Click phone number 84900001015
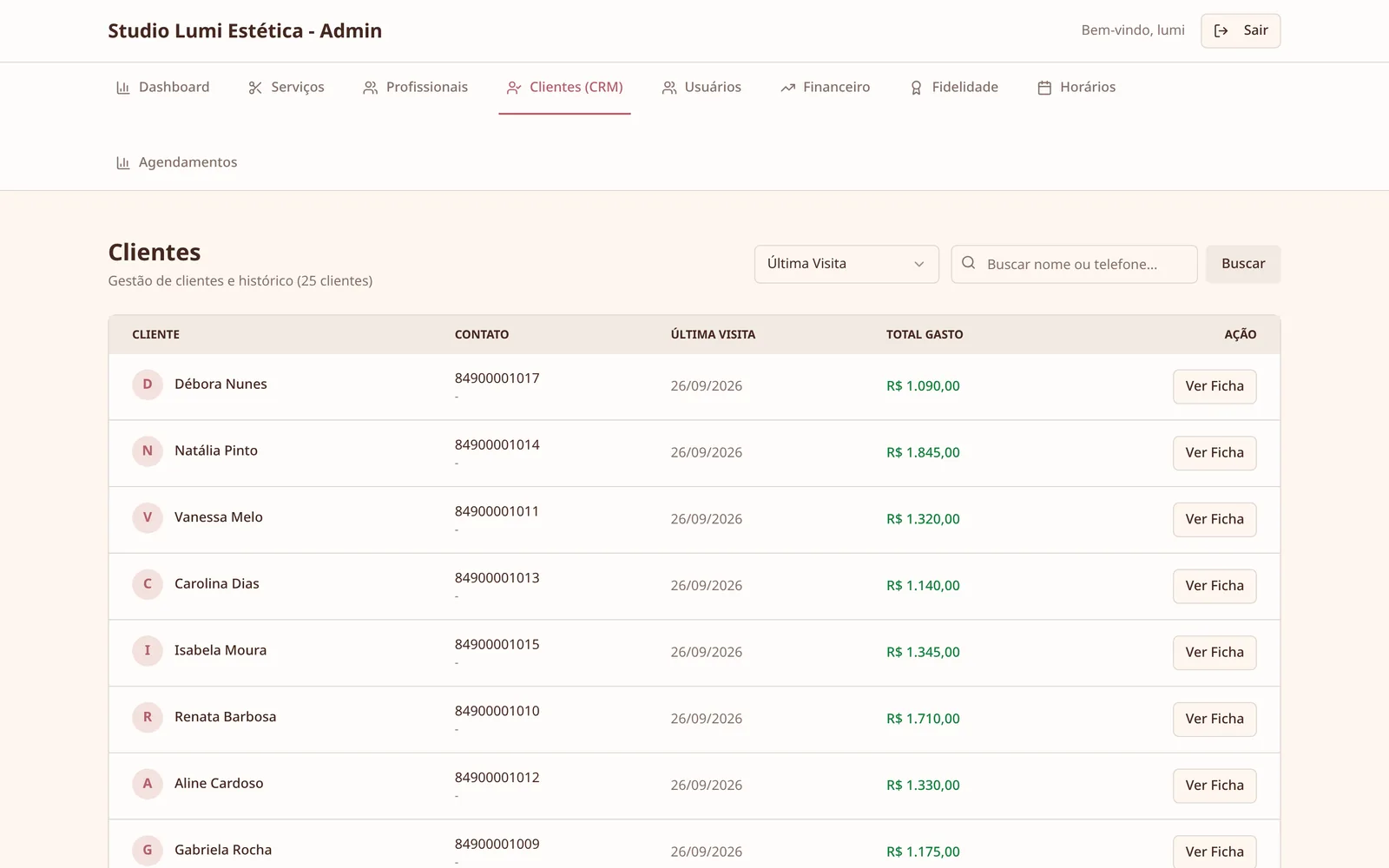The width and height of the screenshot is (1389, 868). coord(497,645)
